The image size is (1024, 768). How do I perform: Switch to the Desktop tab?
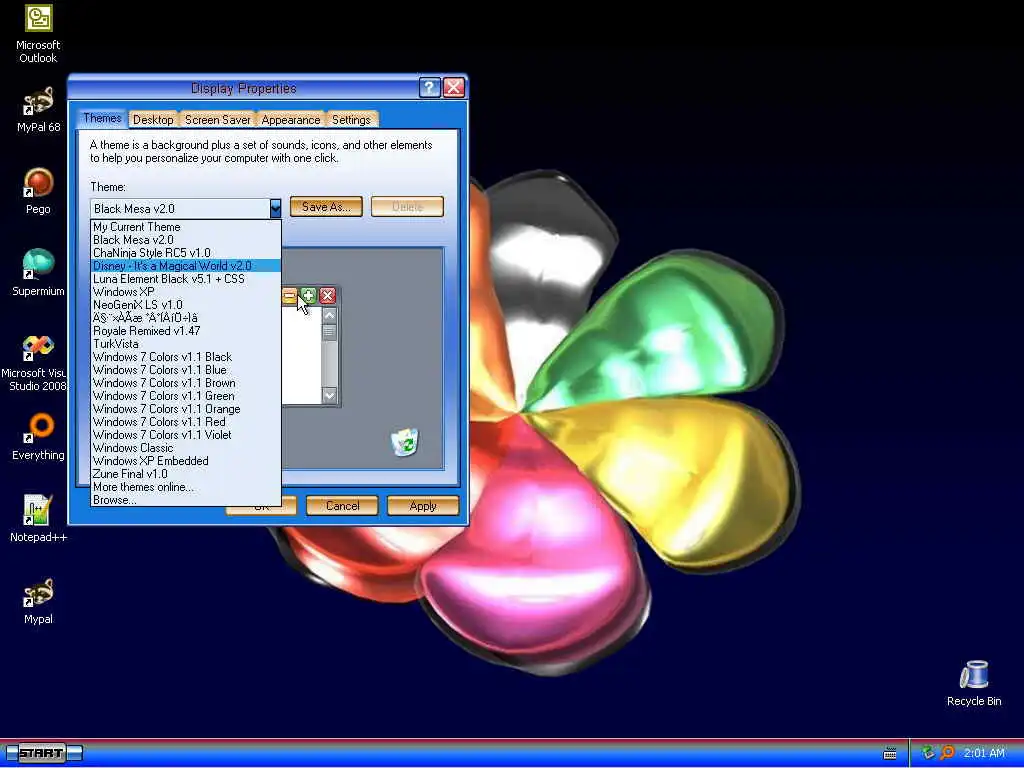click(153, 120)
